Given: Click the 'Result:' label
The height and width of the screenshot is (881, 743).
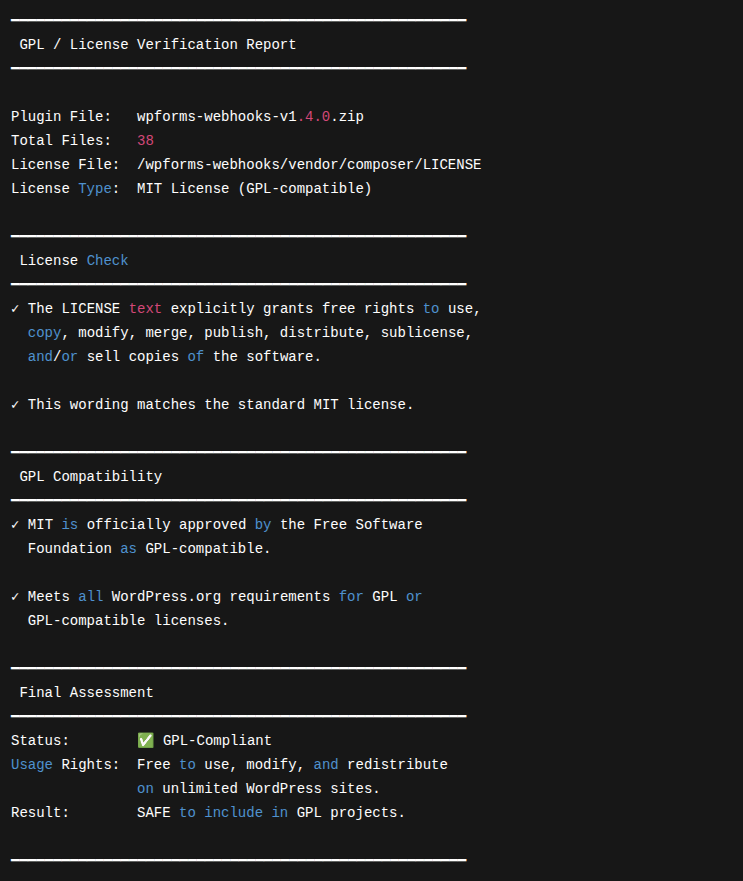Looking at the screenshot, I should pyautogui.click(x=40, y=813).
